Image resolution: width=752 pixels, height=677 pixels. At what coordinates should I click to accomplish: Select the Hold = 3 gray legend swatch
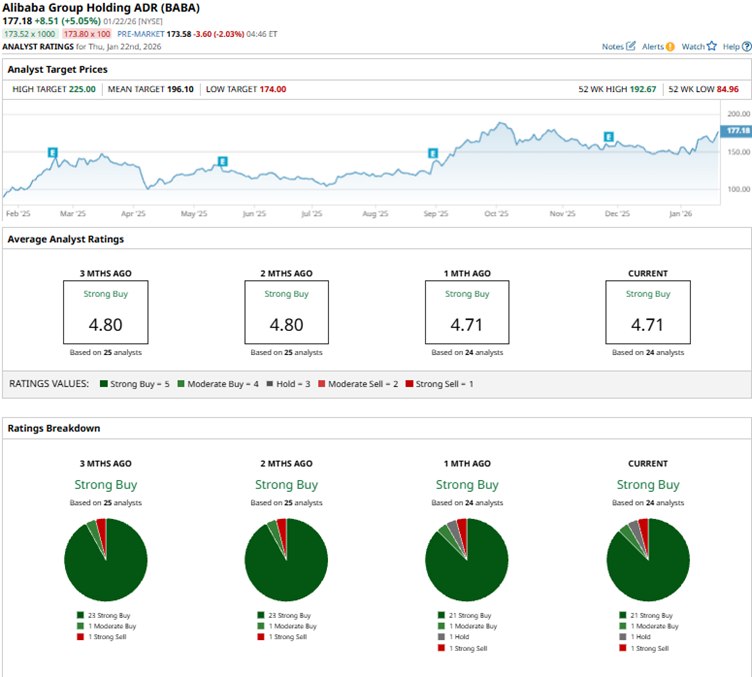(270, 384)
